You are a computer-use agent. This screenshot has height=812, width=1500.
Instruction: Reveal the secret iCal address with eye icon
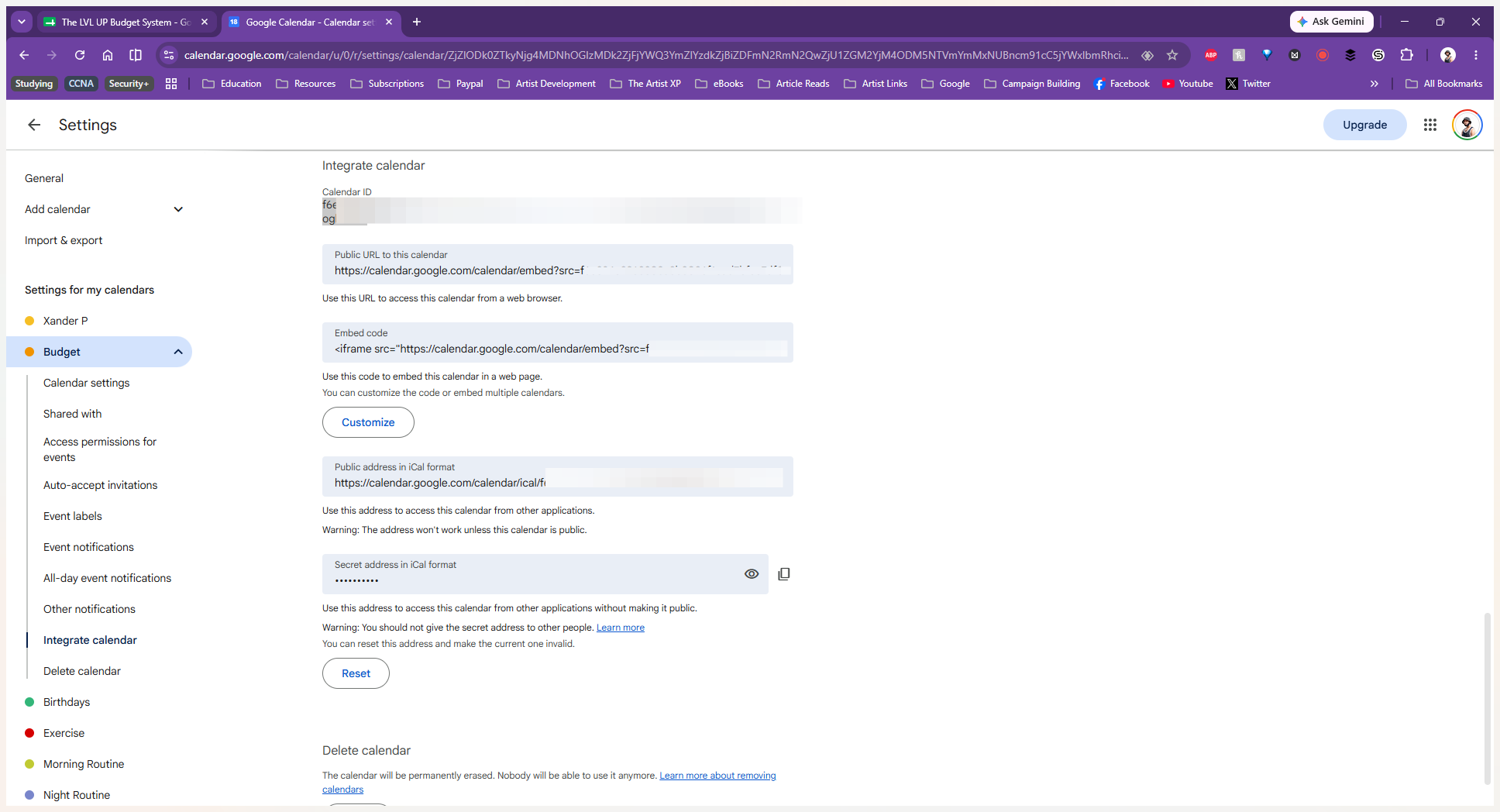tap(752, 574)
